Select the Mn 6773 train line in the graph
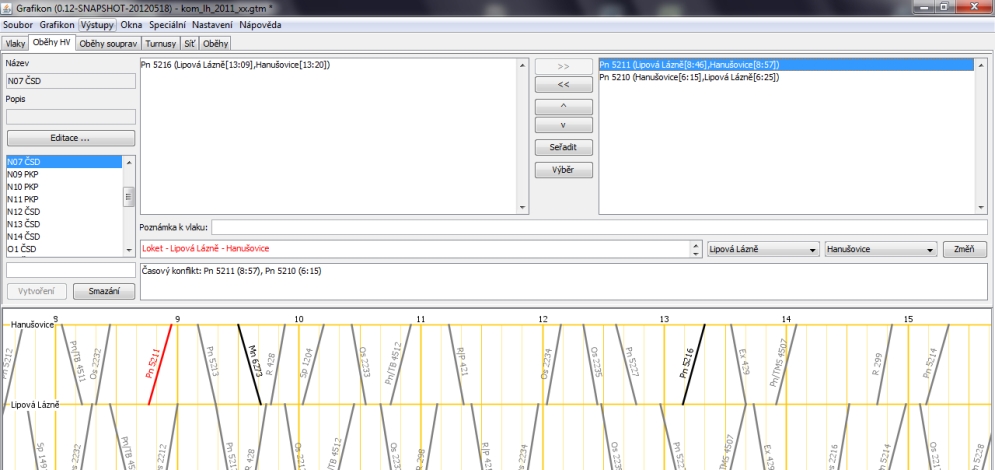Image resolution: width=995 pixels, height=470 pixels. (x=250, y=364)
